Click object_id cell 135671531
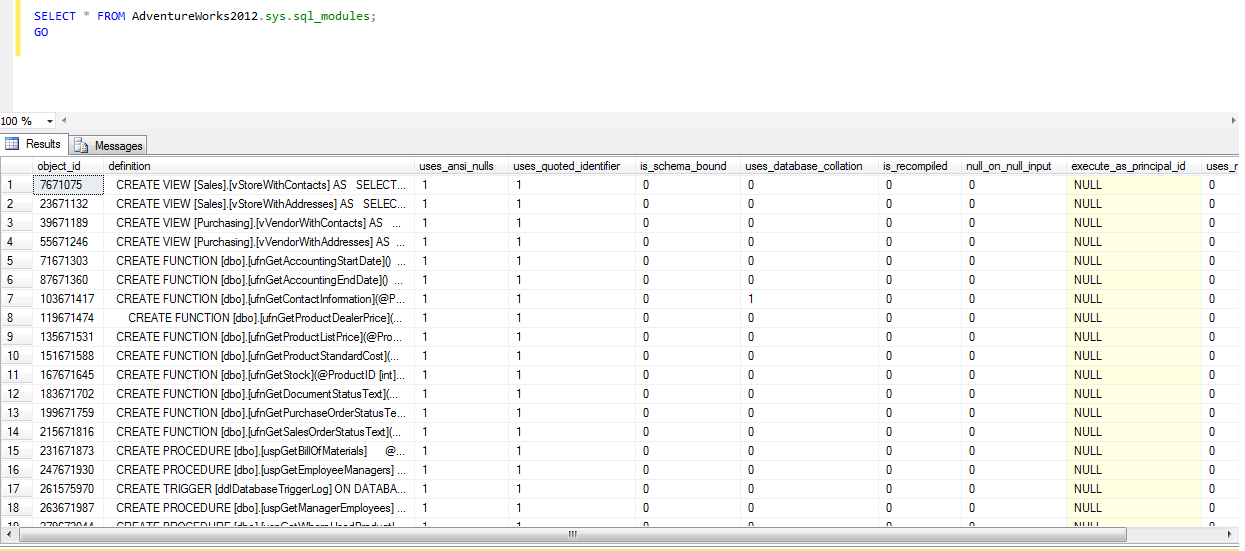Viewport: 1245px width, 551px height. [67, 337]
